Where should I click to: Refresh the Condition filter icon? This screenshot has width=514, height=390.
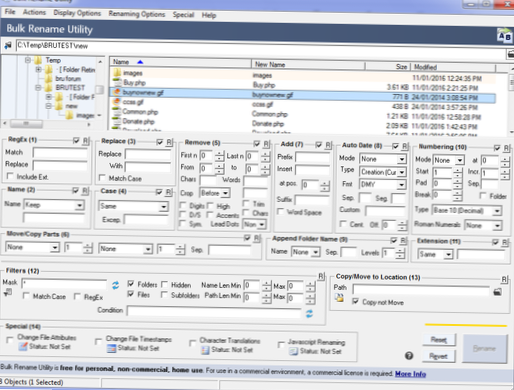click(x=309, y=313)
